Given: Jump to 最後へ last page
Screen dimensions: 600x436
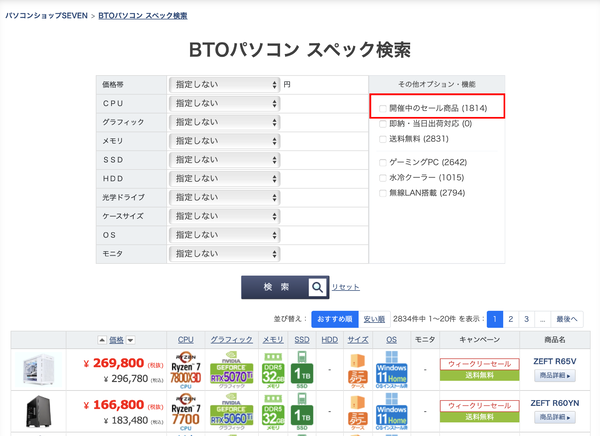Looking at the screenshot, I should pos(567,319).
